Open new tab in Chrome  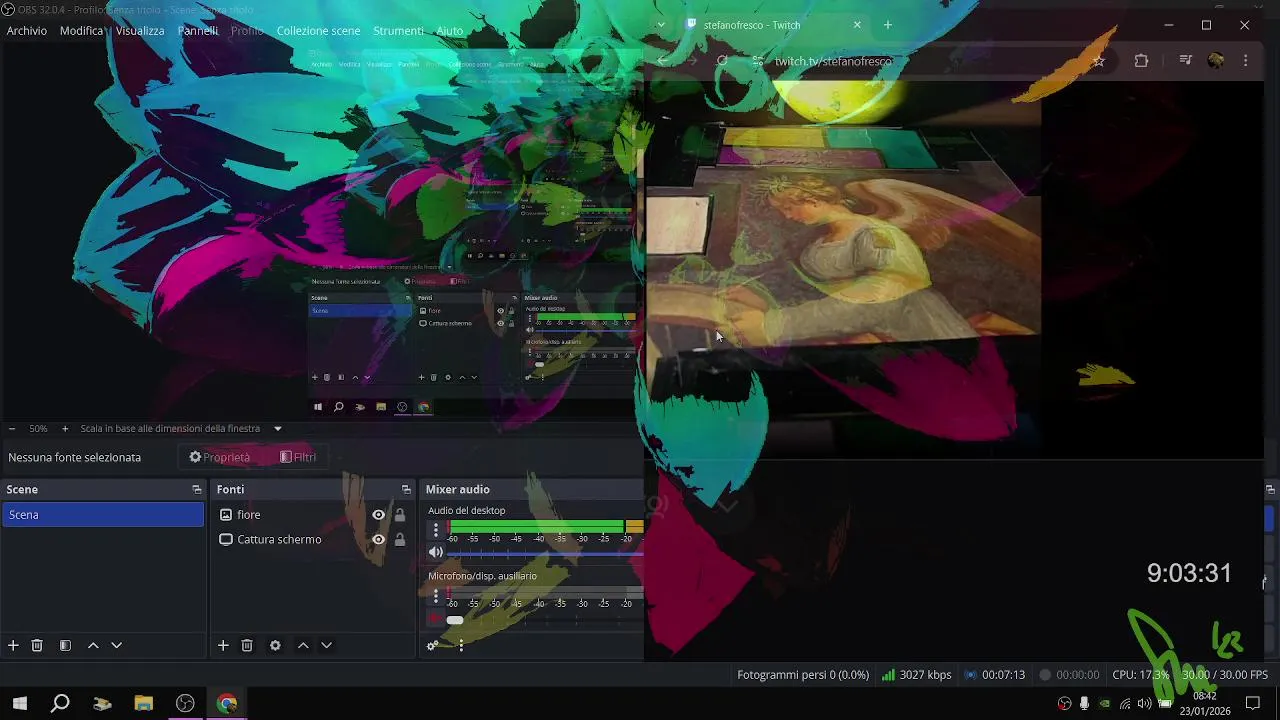click(x=887, y=25)
